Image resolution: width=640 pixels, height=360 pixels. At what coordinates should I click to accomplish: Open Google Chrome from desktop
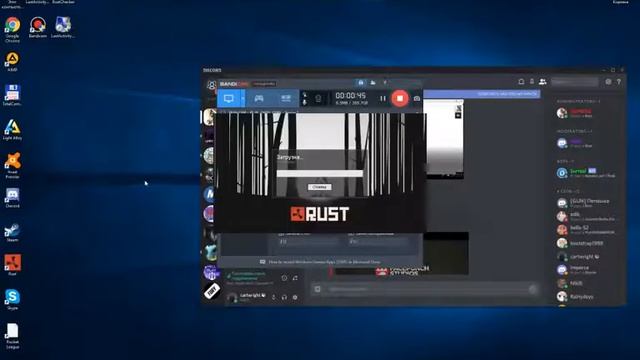12,30
